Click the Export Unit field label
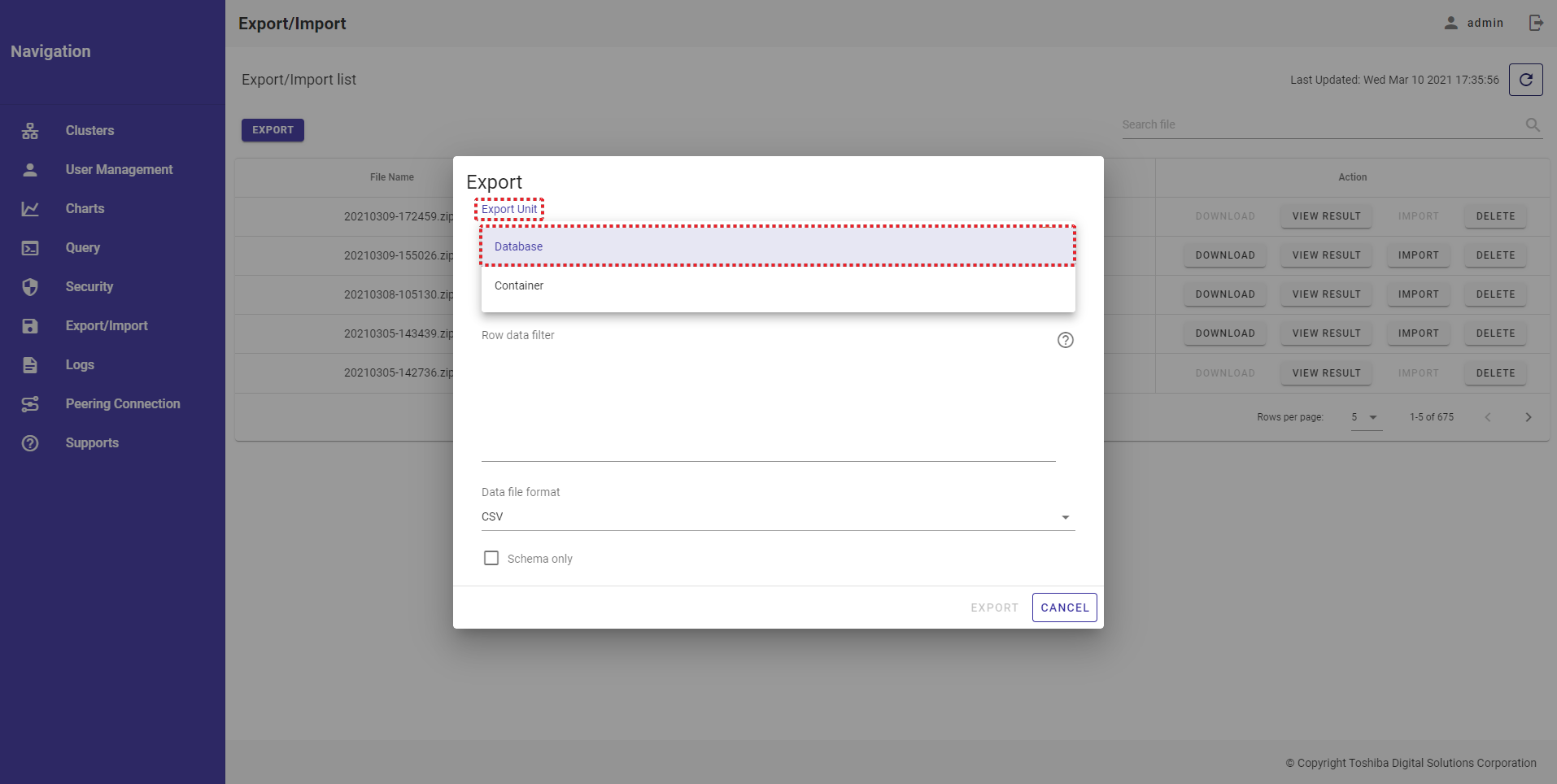 point(509,209)
